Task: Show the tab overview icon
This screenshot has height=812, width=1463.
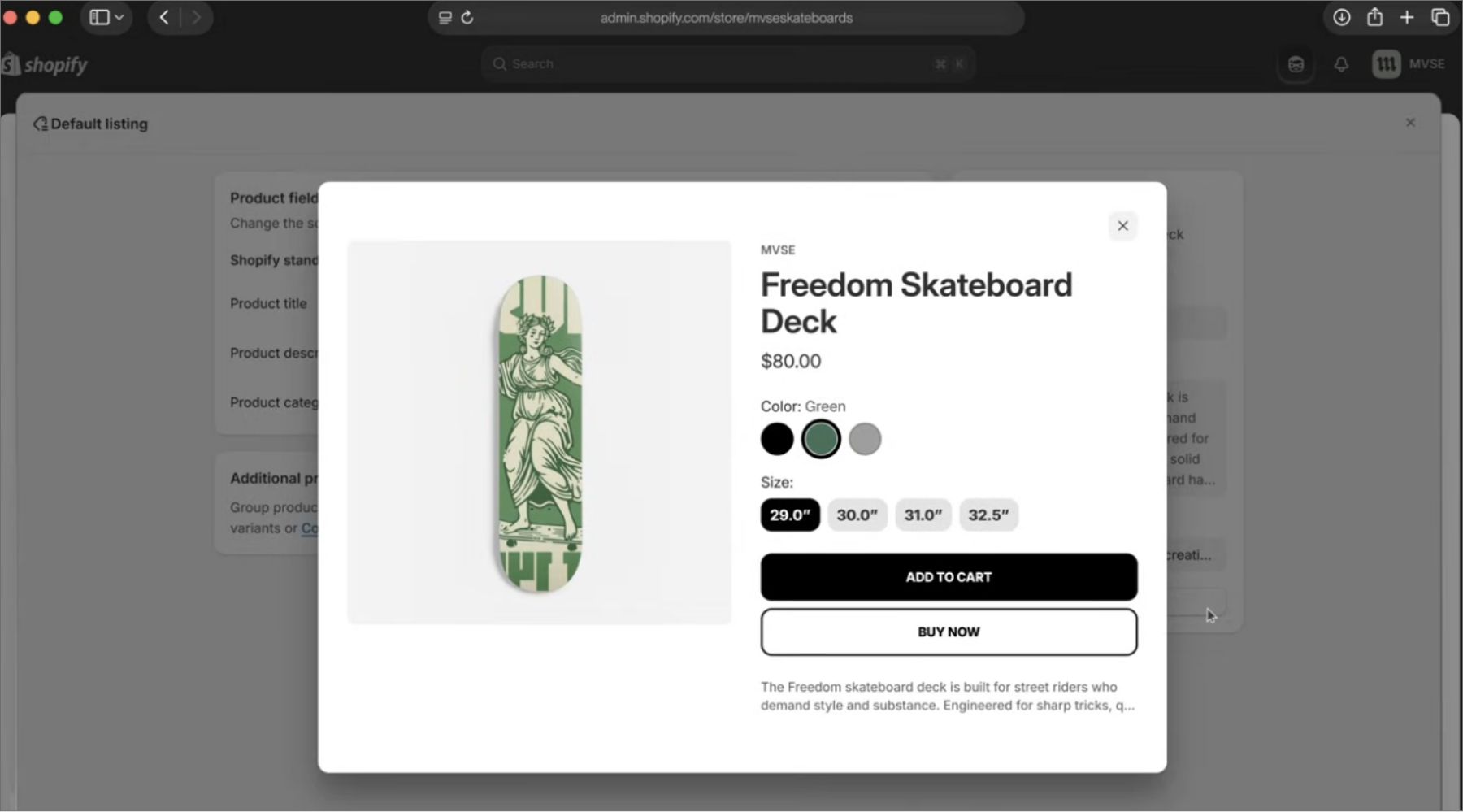Action: [1440, 18]
